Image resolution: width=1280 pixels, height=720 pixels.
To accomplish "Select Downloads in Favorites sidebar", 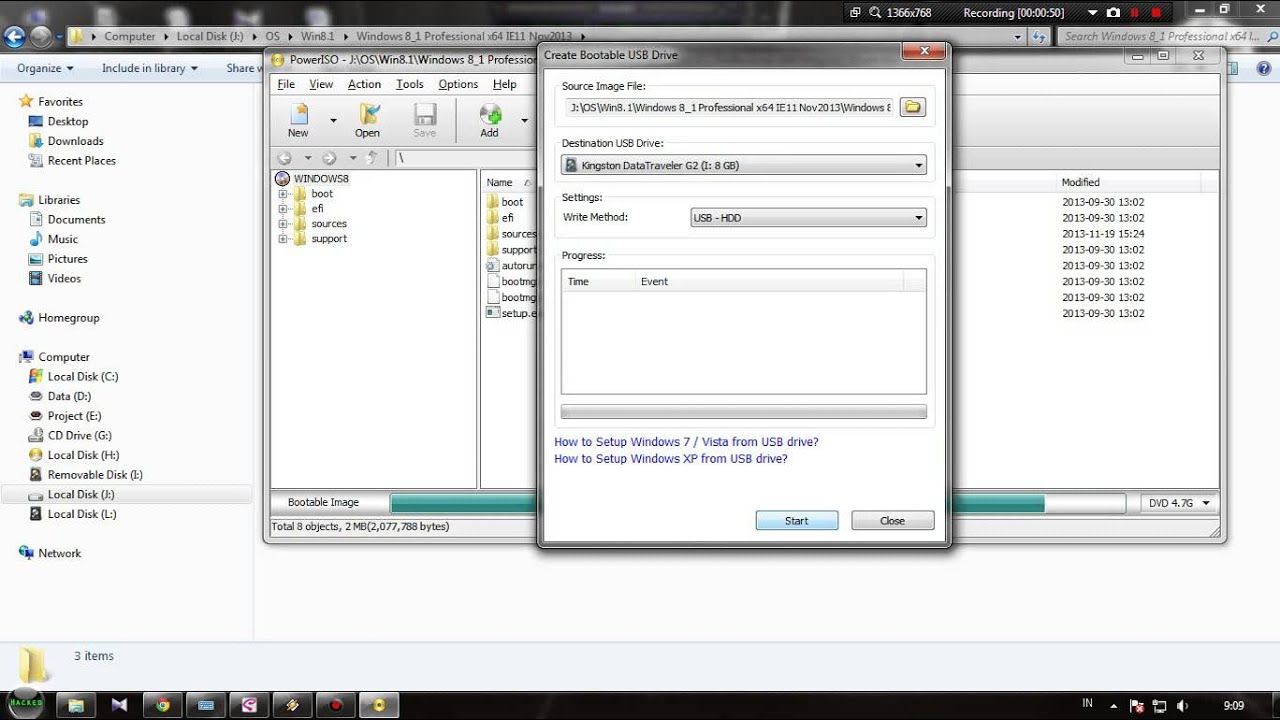I will (75, 141).
